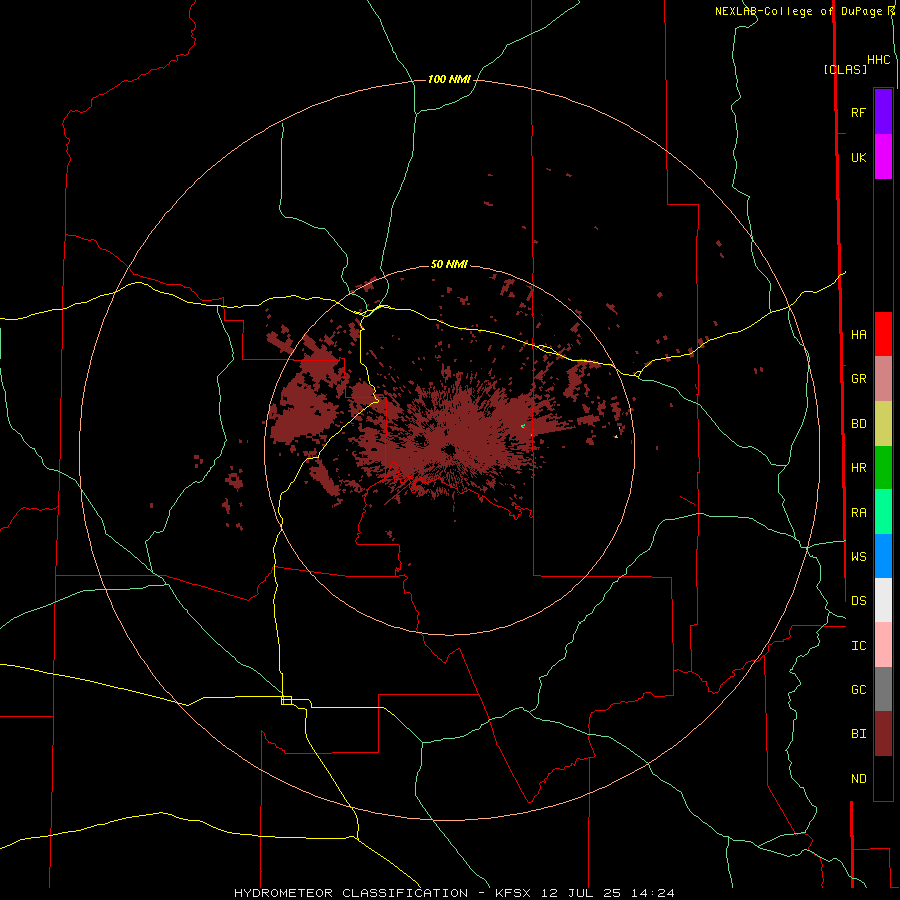
Task: Click the 100 NMI range ring label
Action: click(449, 79)
